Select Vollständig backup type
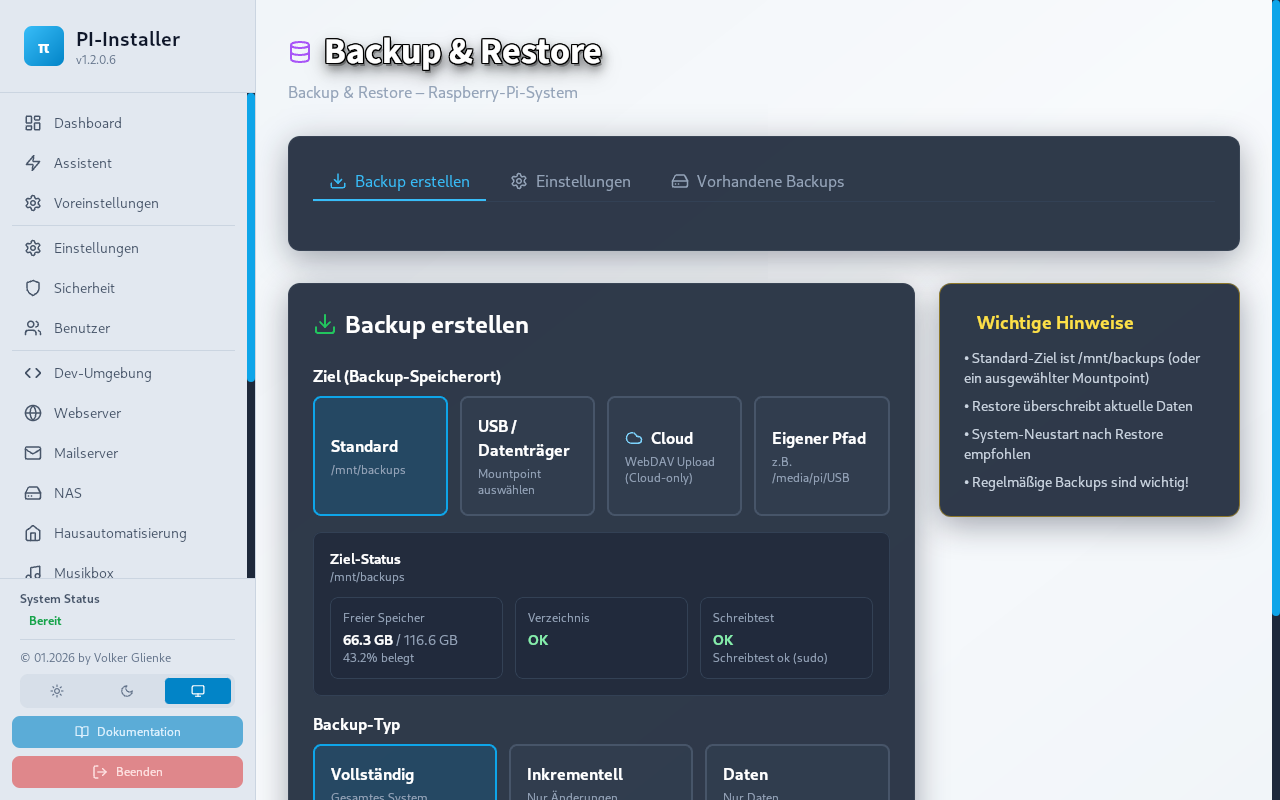Image resolution: width=1280 pixels, height=800 pixels. click(x=405, y=772)
